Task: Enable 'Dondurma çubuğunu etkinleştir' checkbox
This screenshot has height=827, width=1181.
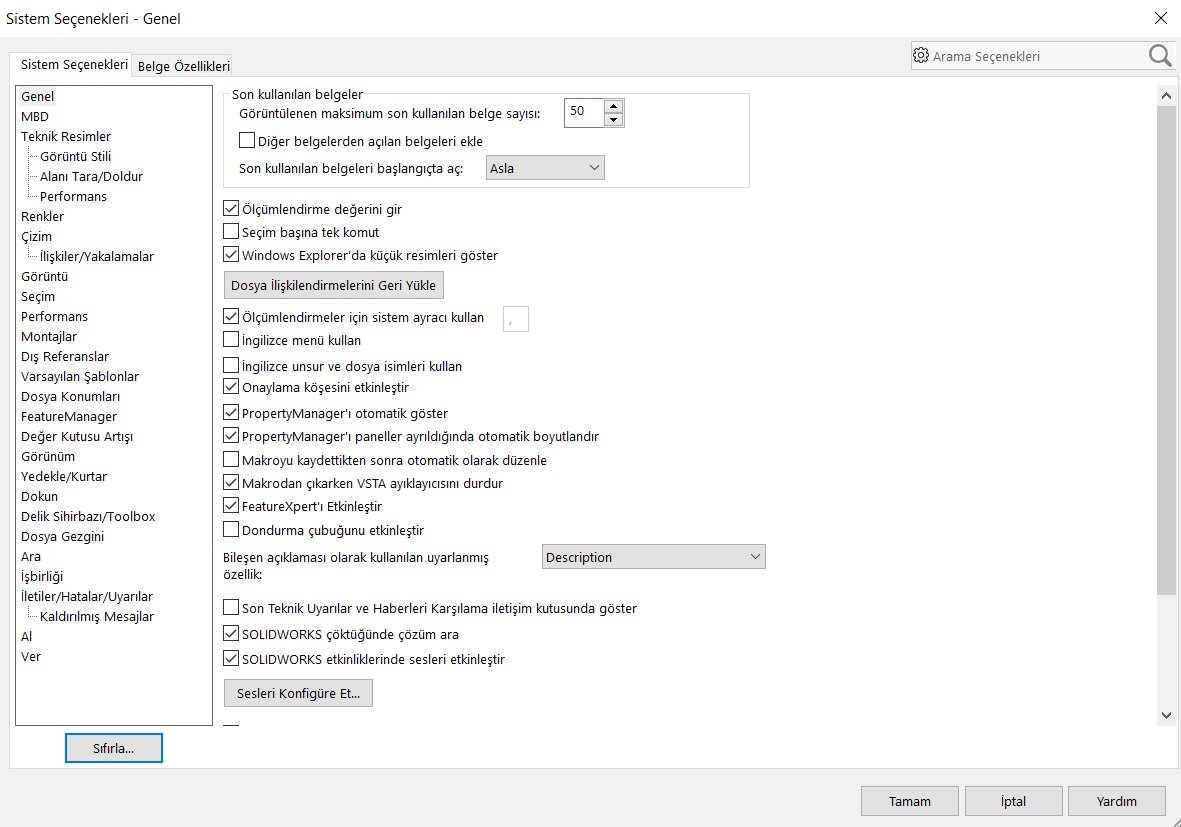Action: (231, 529)
